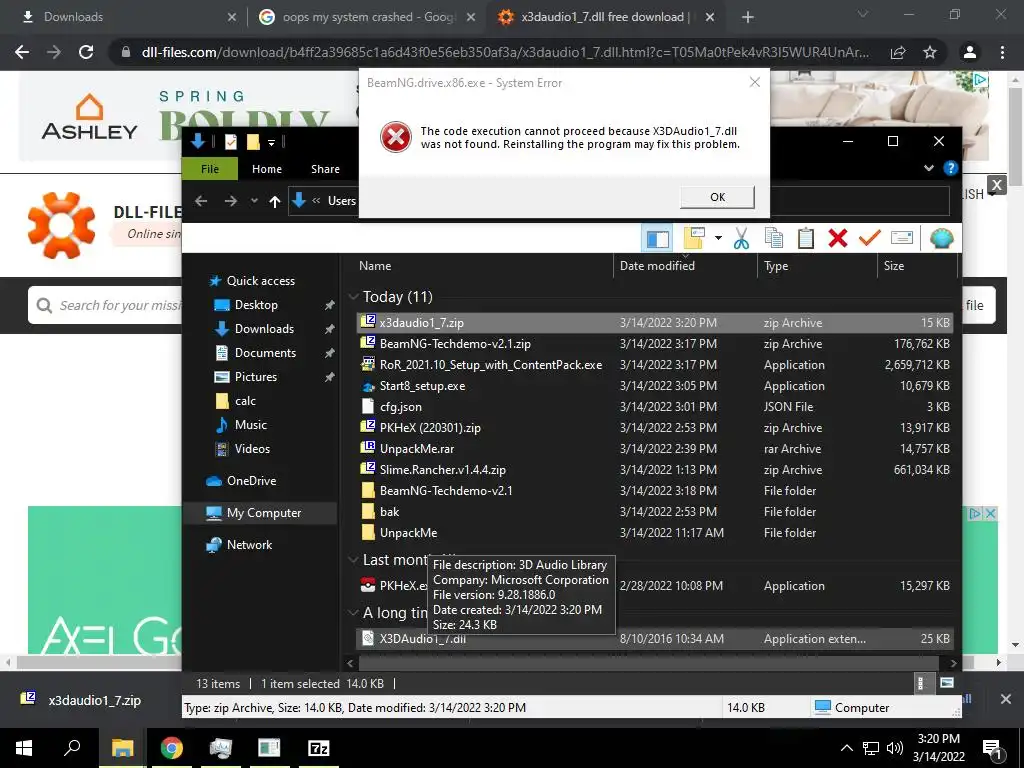The image size is (1024, 768).
Task: Expand the Explorer ribbon chevron
Action: pos(929,168)
